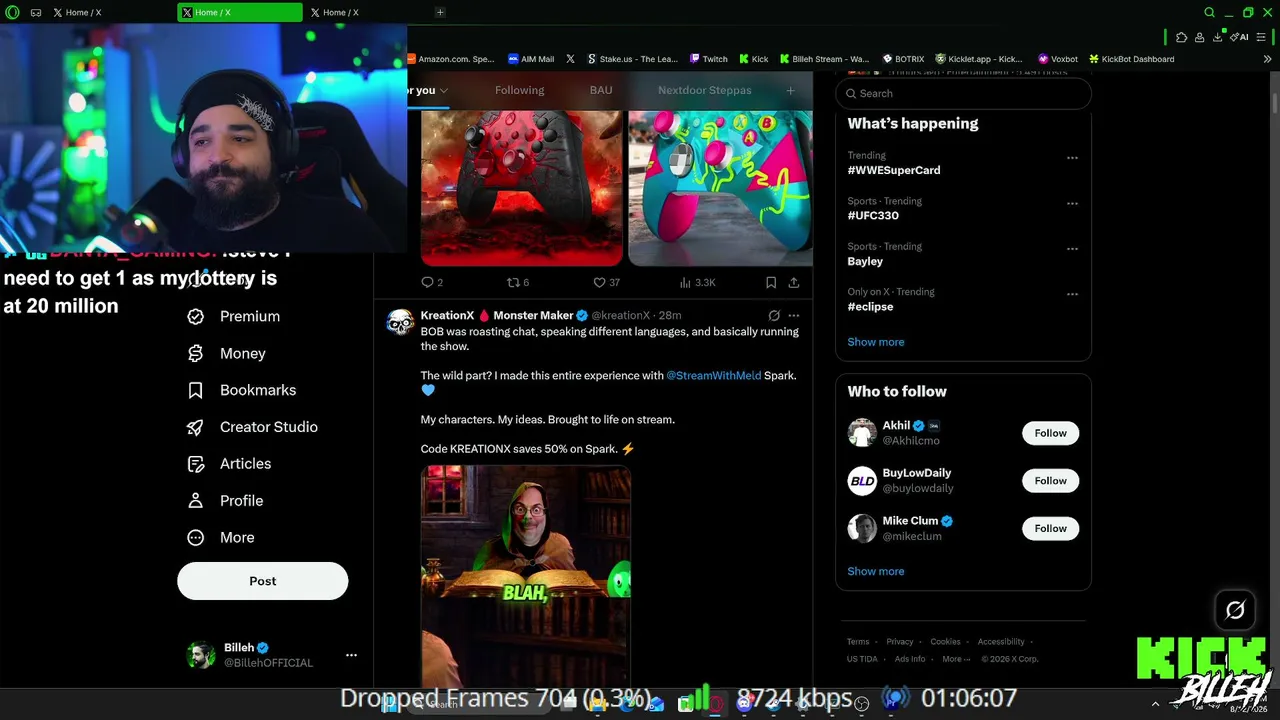The image size is (1280, 720).
Task: Open the workspaces icon beside the Opera logo
Action: [x=36, y=12]
